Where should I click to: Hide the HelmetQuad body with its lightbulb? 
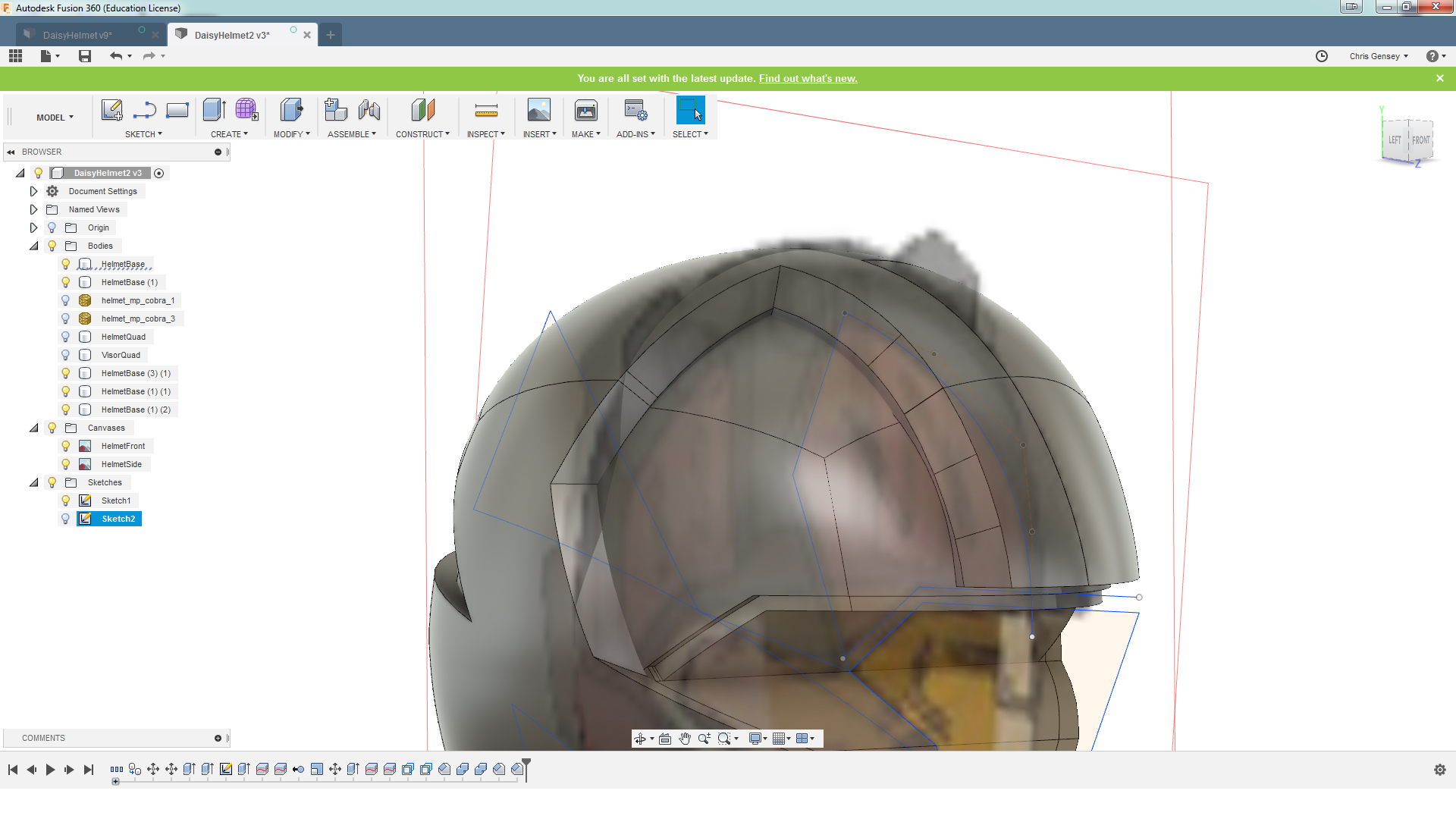click(x=66, y=337)
